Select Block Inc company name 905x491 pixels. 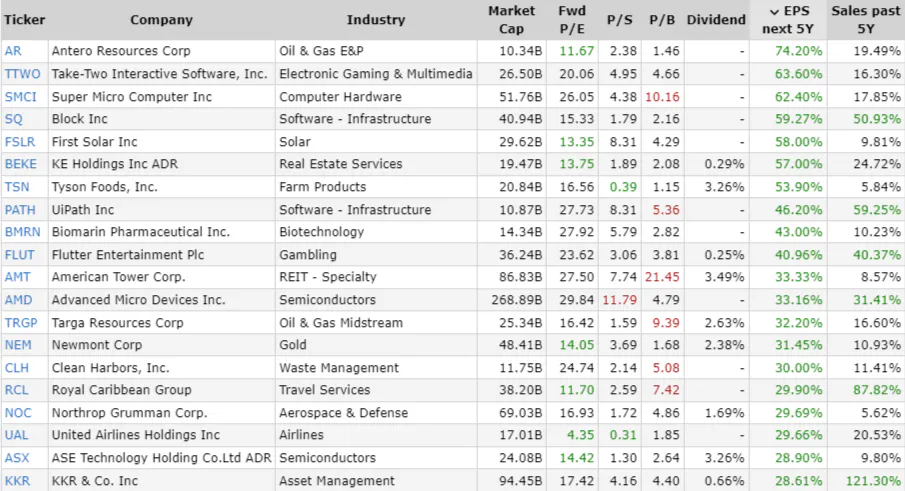pos(80,119)
